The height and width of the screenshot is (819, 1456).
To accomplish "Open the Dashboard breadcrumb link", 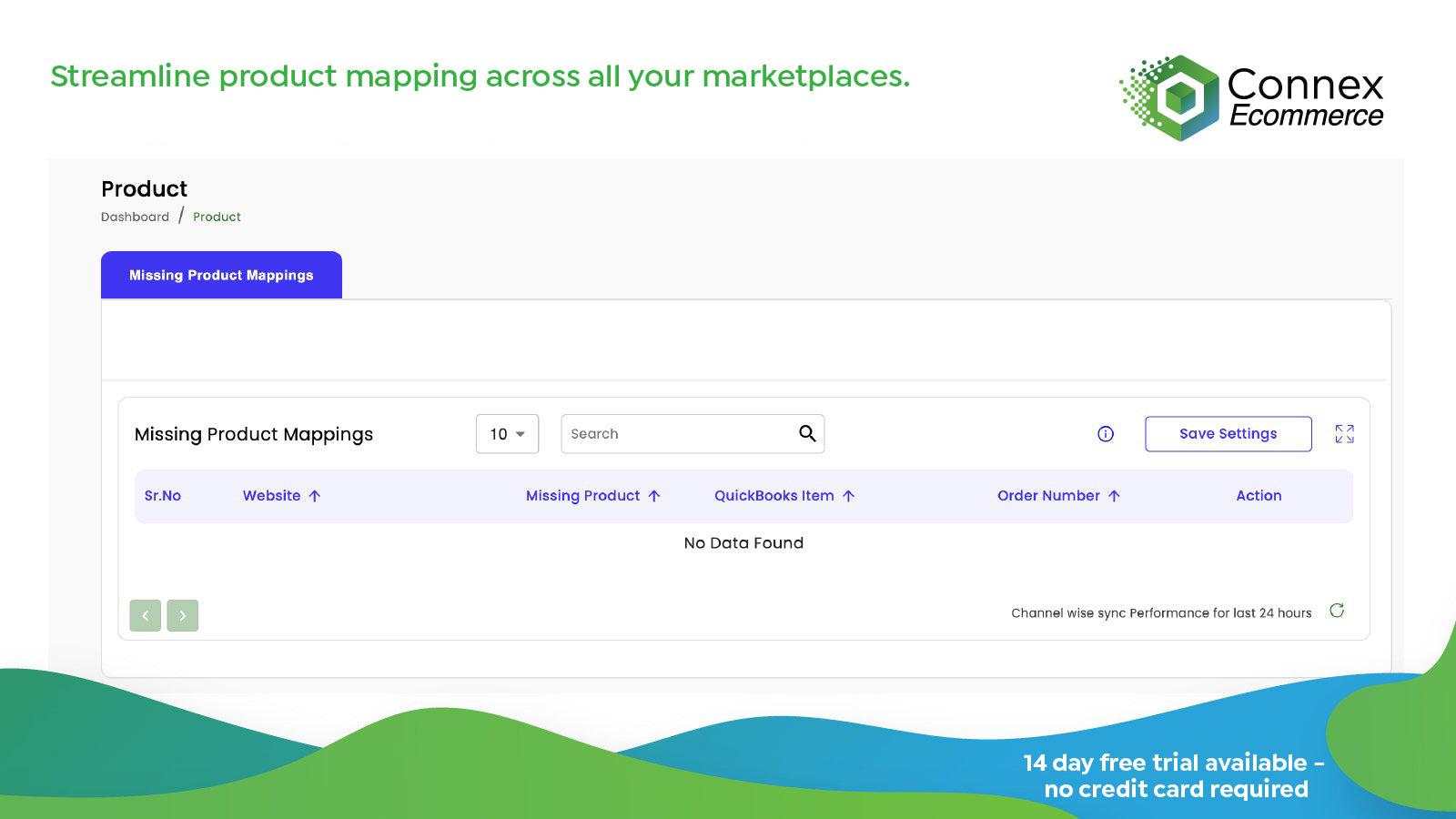I will click(135, 217).
